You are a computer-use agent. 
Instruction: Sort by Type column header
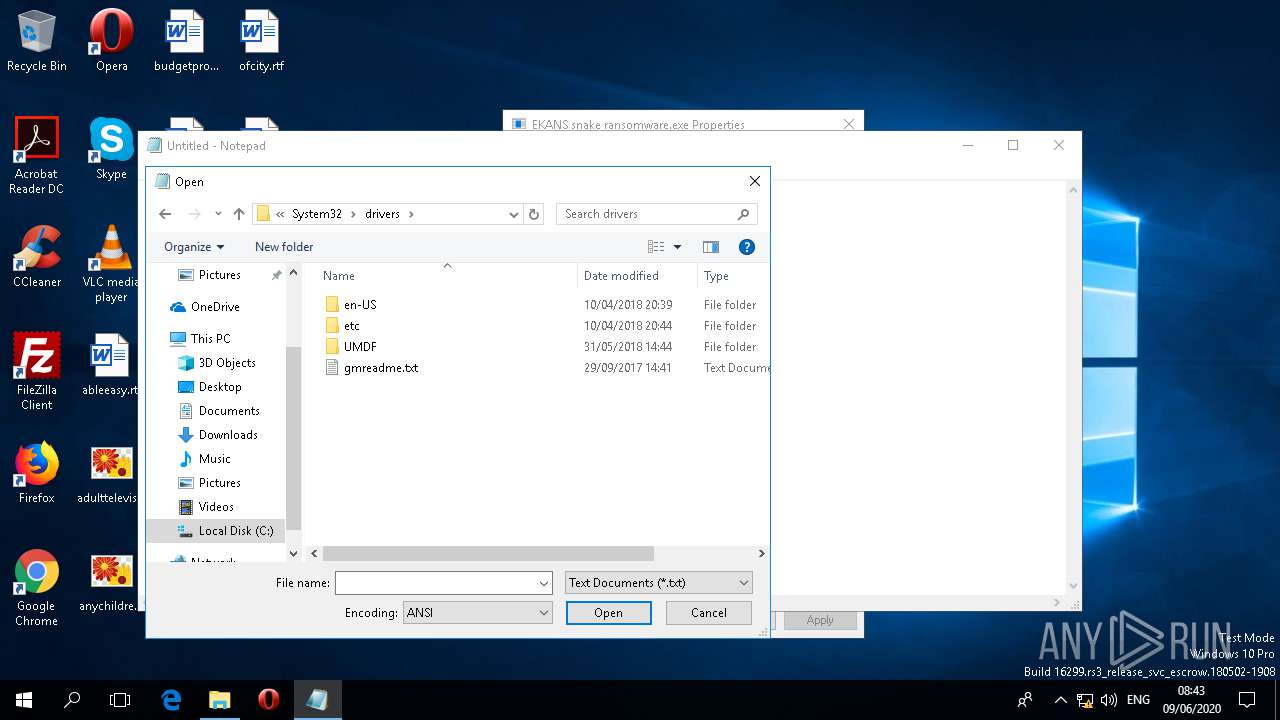(716, 276)
